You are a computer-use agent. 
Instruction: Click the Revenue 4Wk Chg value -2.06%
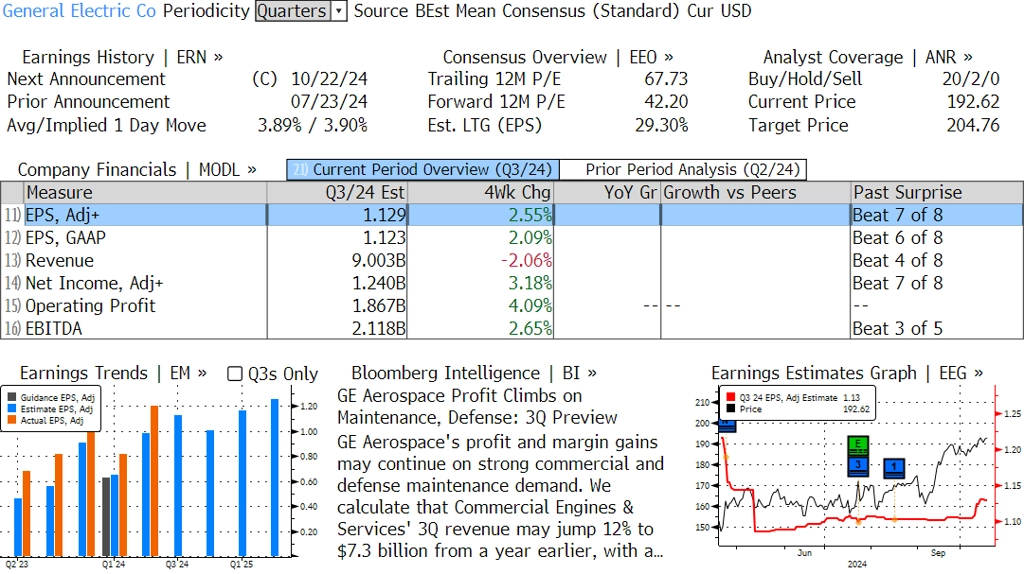[x=526, y=261]
